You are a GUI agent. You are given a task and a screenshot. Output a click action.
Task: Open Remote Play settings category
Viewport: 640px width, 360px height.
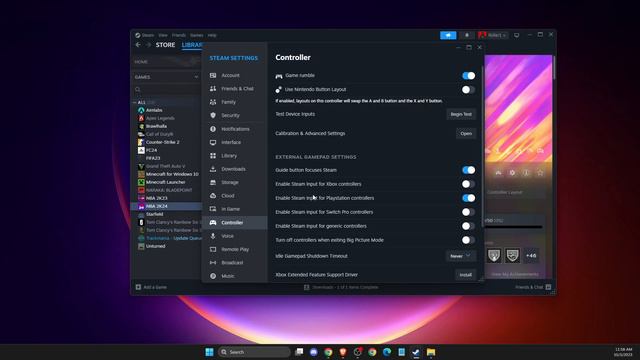(234, 249)
